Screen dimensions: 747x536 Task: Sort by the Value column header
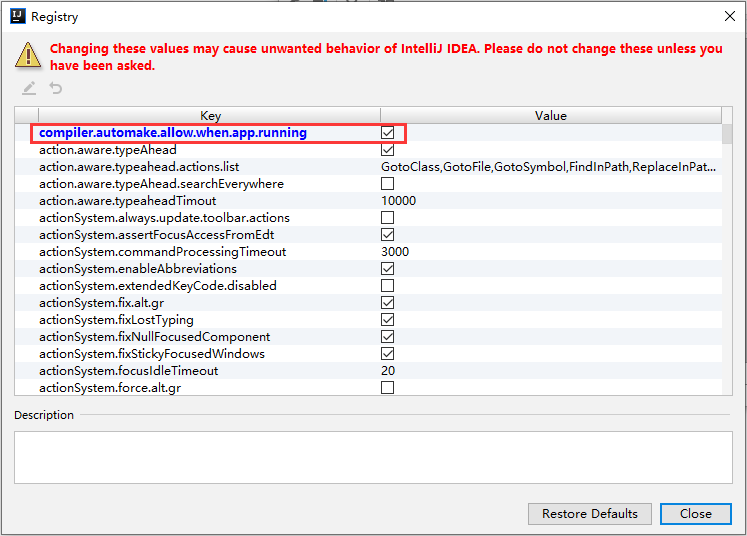click(x=551, y=116)
